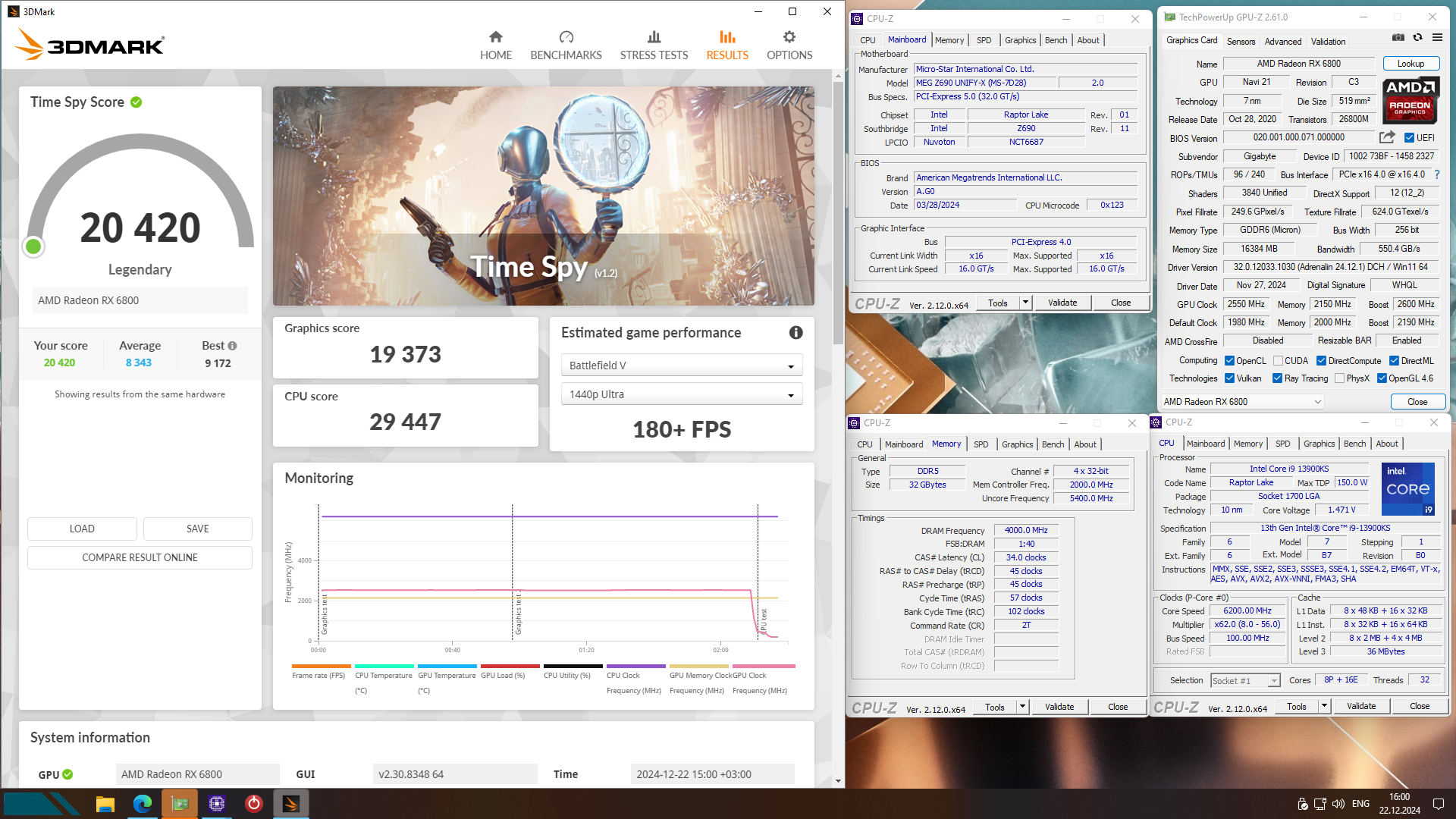The height and width of the screenshot is (819, 1456).
Task: Click the CPU Clock Frequency purple legend swatch
Action: [636, 667]
